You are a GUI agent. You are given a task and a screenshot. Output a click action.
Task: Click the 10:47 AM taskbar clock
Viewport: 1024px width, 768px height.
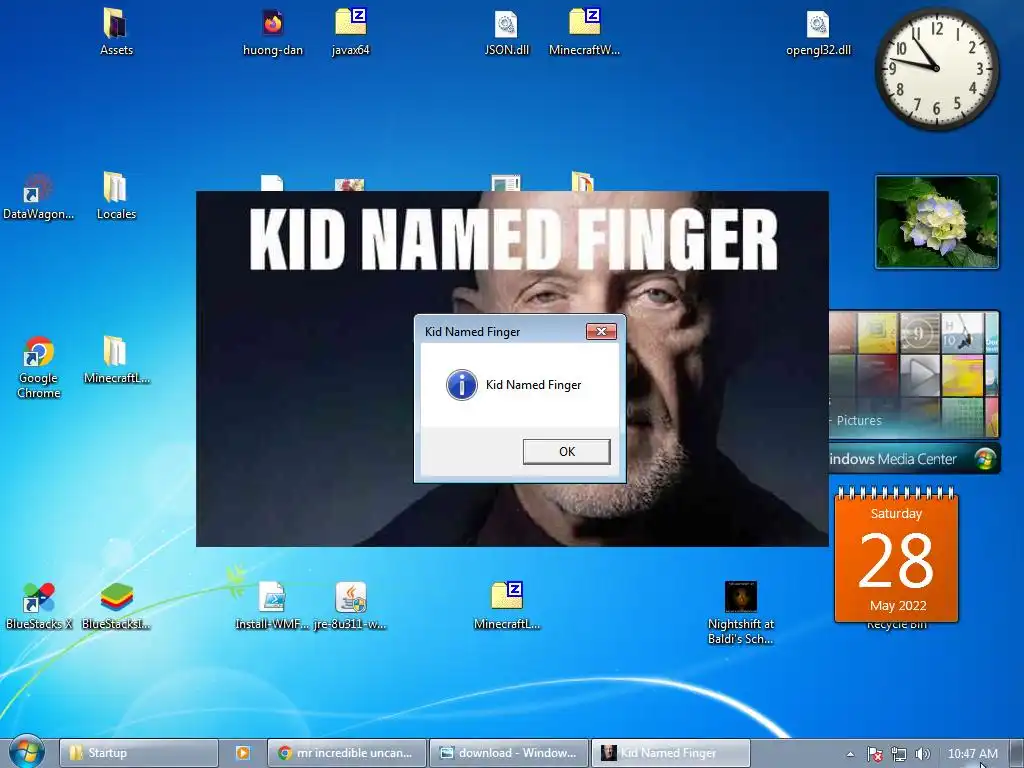pyautogui.click(x=972, y=754)
